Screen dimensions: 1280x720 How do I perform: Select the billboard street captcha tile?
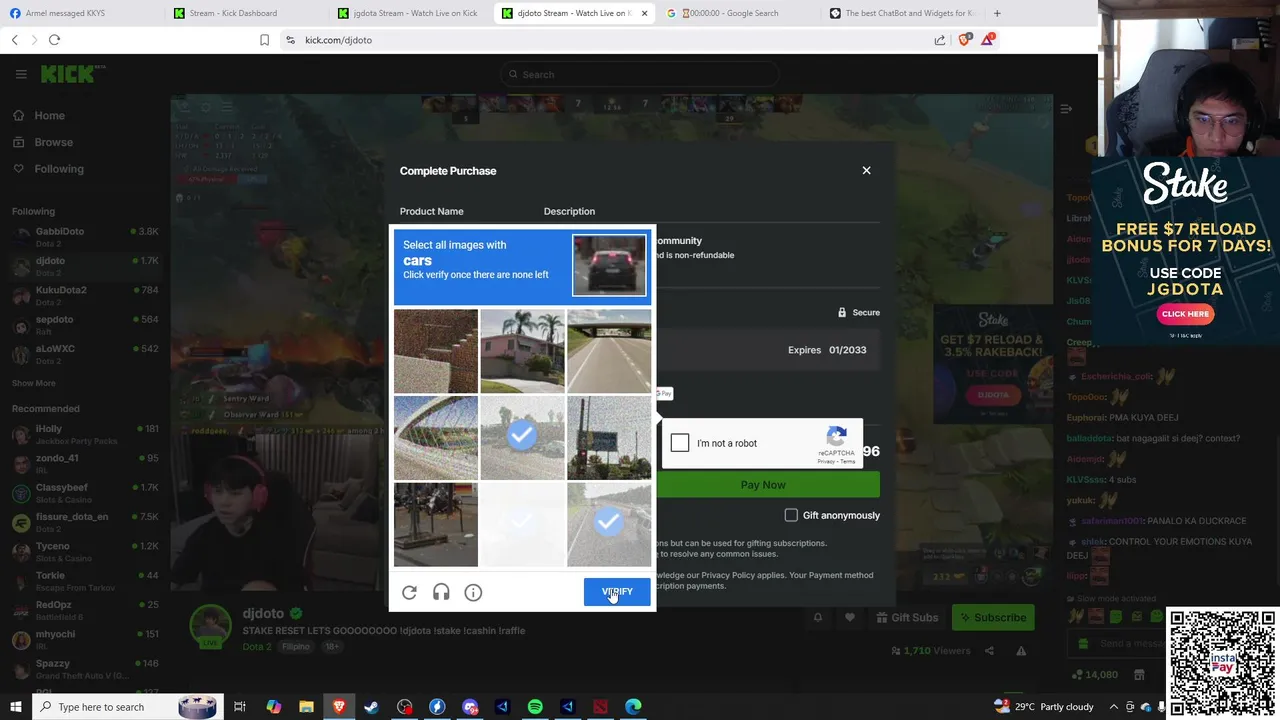[609, 438]
